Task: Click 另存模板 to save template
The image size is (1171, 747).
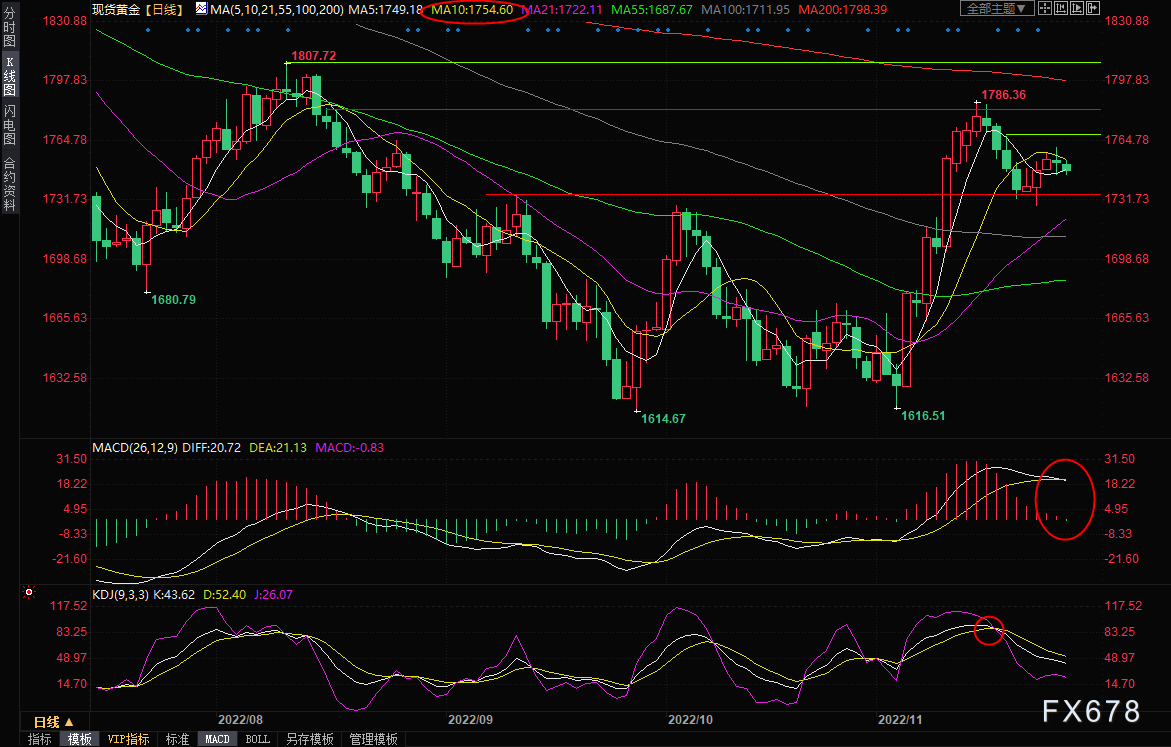Action: click(x=309, y=739)
